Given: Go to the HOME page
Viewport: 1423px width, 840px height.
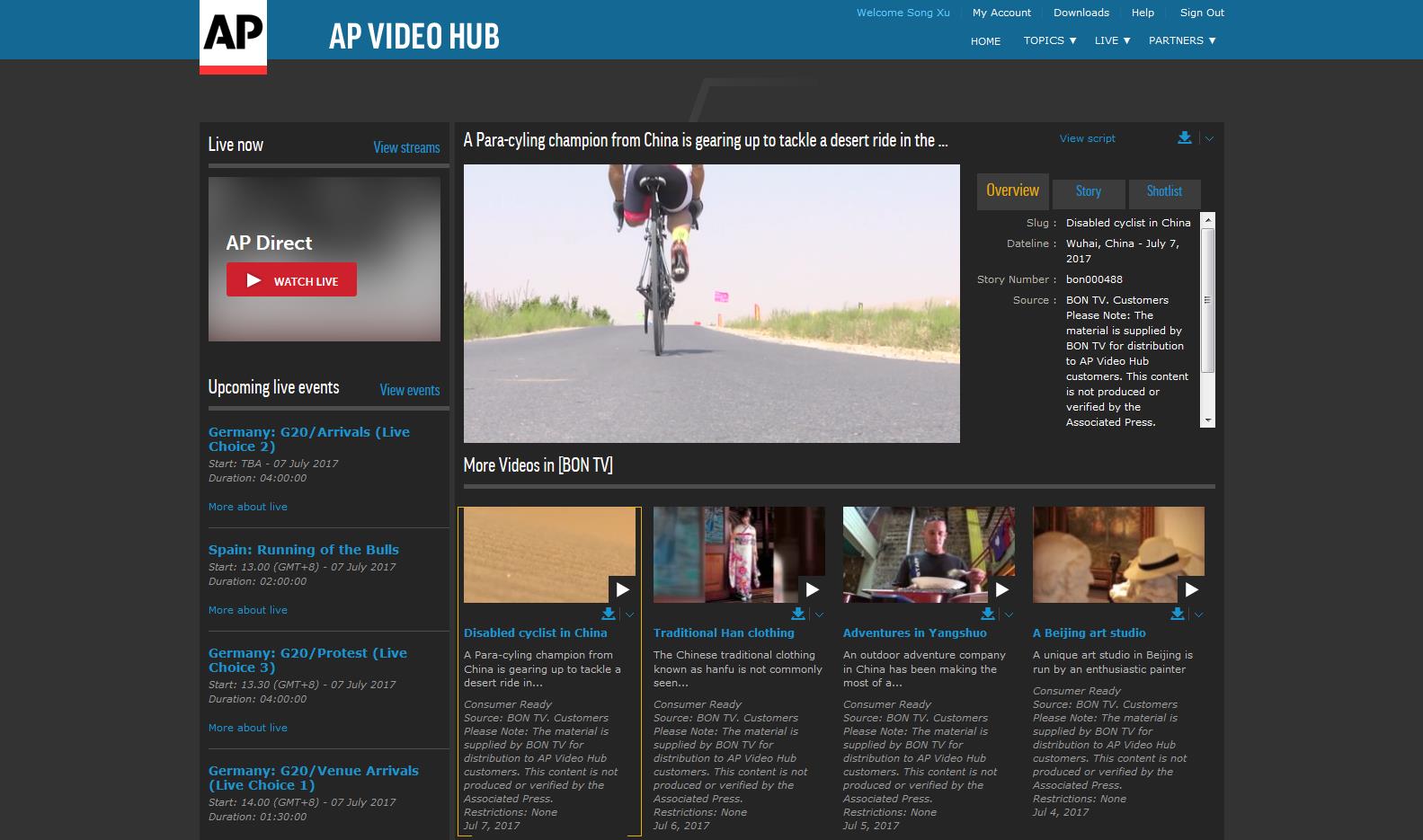Looking at the screenshot, I should click(985, 41).
